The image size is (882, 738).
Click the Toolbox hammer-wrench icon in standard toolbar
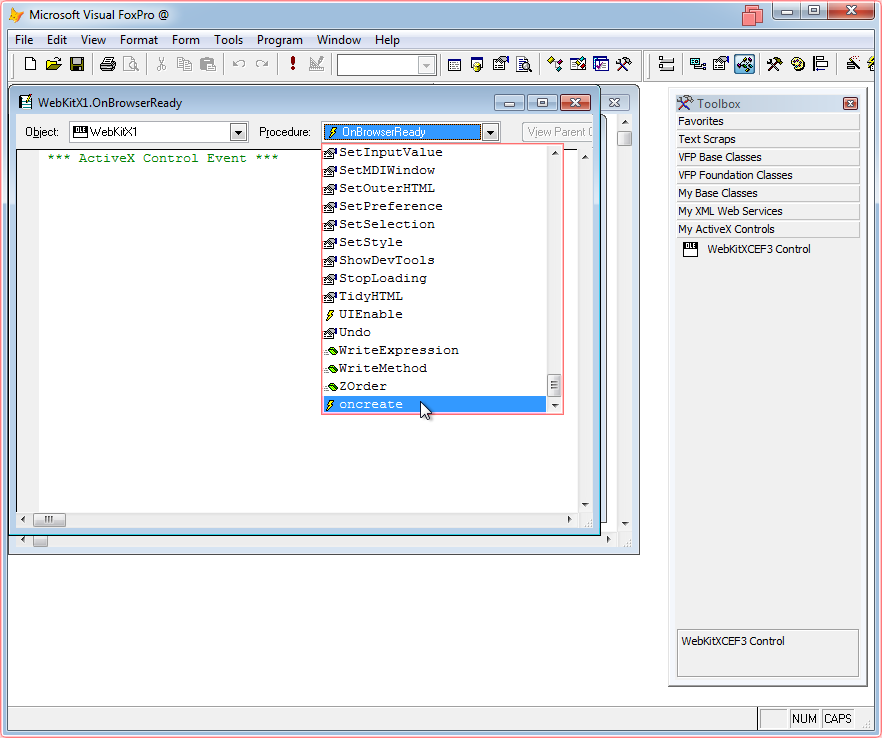click(624, 65)
